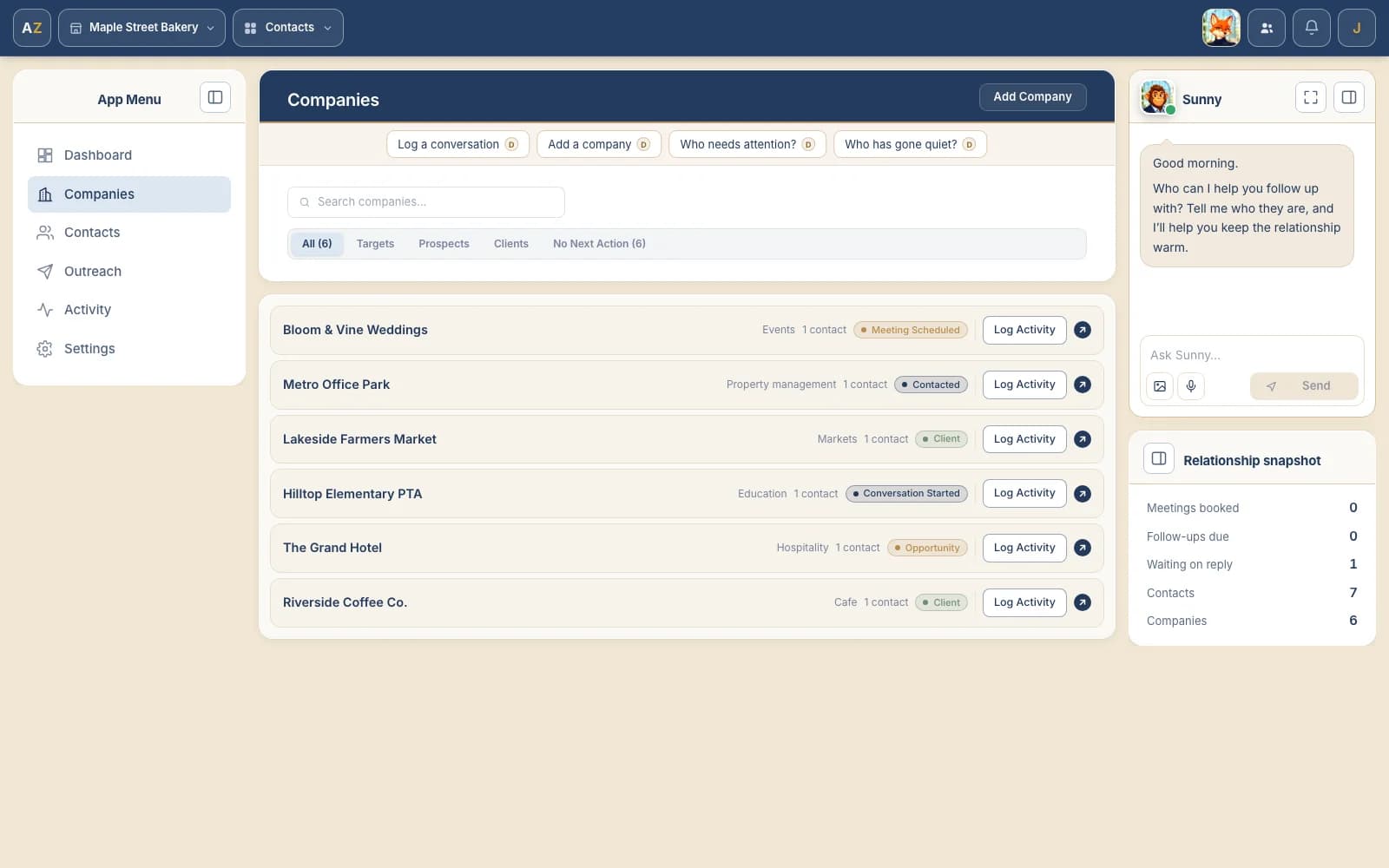
Task: Click the Waiting on reply row
Action: coord(1251,564)
